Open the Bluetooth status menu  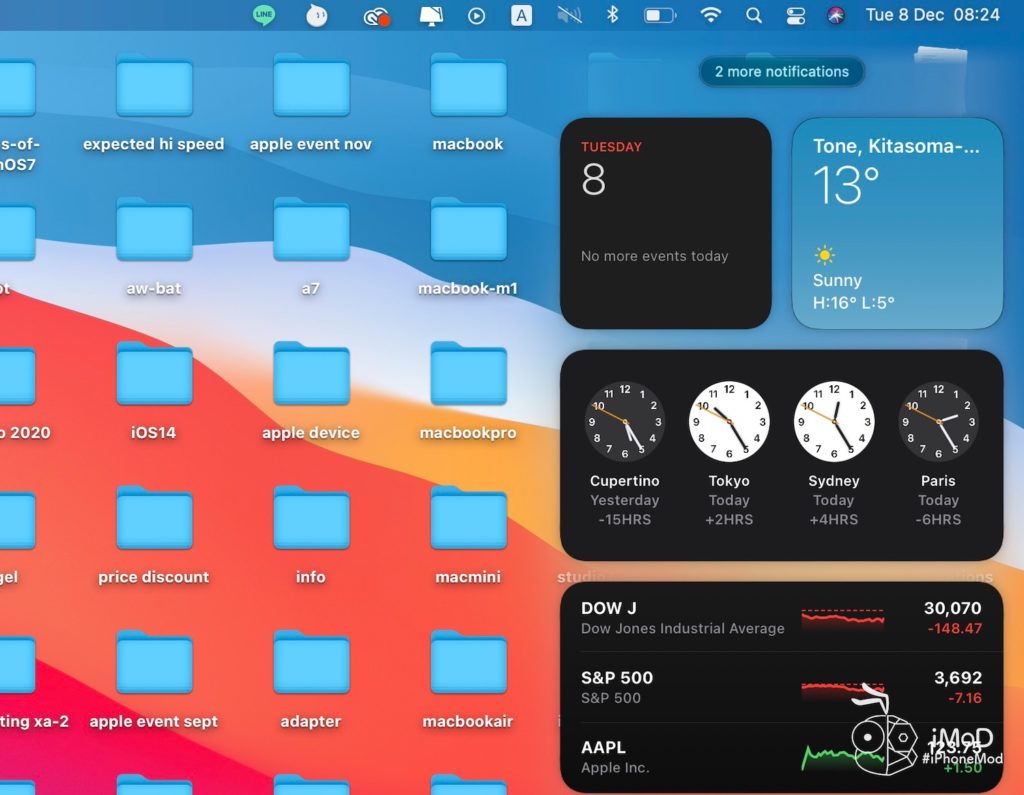pyautogui.click(x=613, y=15)
